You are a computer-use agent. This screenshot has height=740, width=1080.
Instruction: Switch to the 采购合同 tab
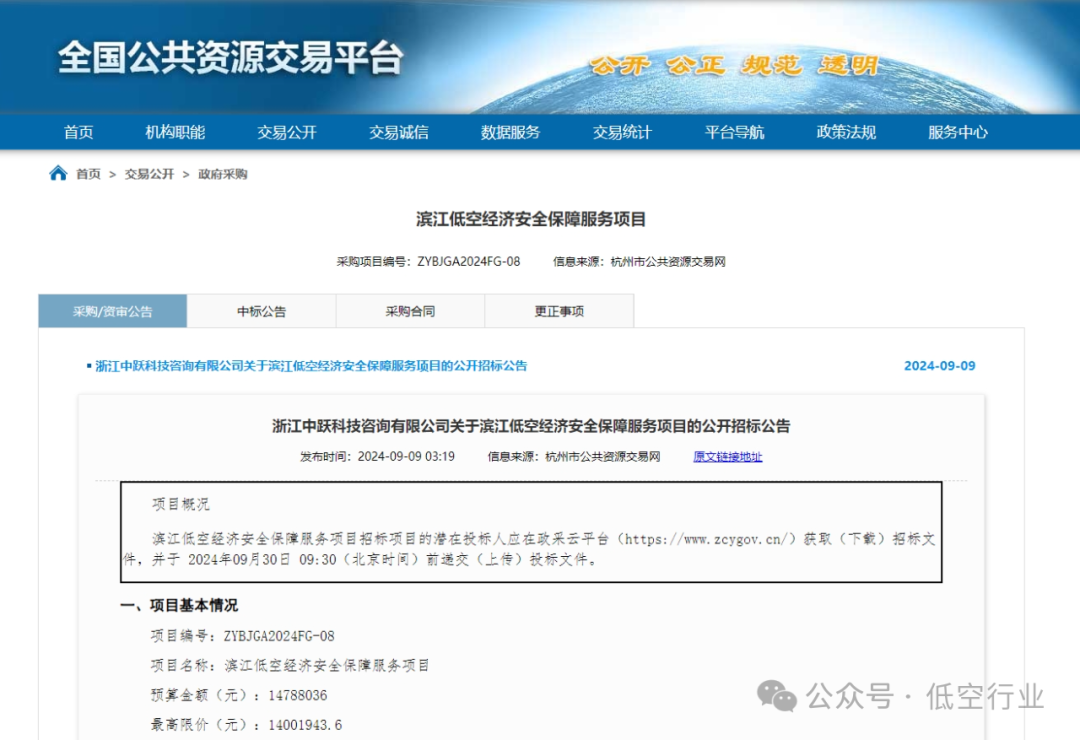(410, 311)
